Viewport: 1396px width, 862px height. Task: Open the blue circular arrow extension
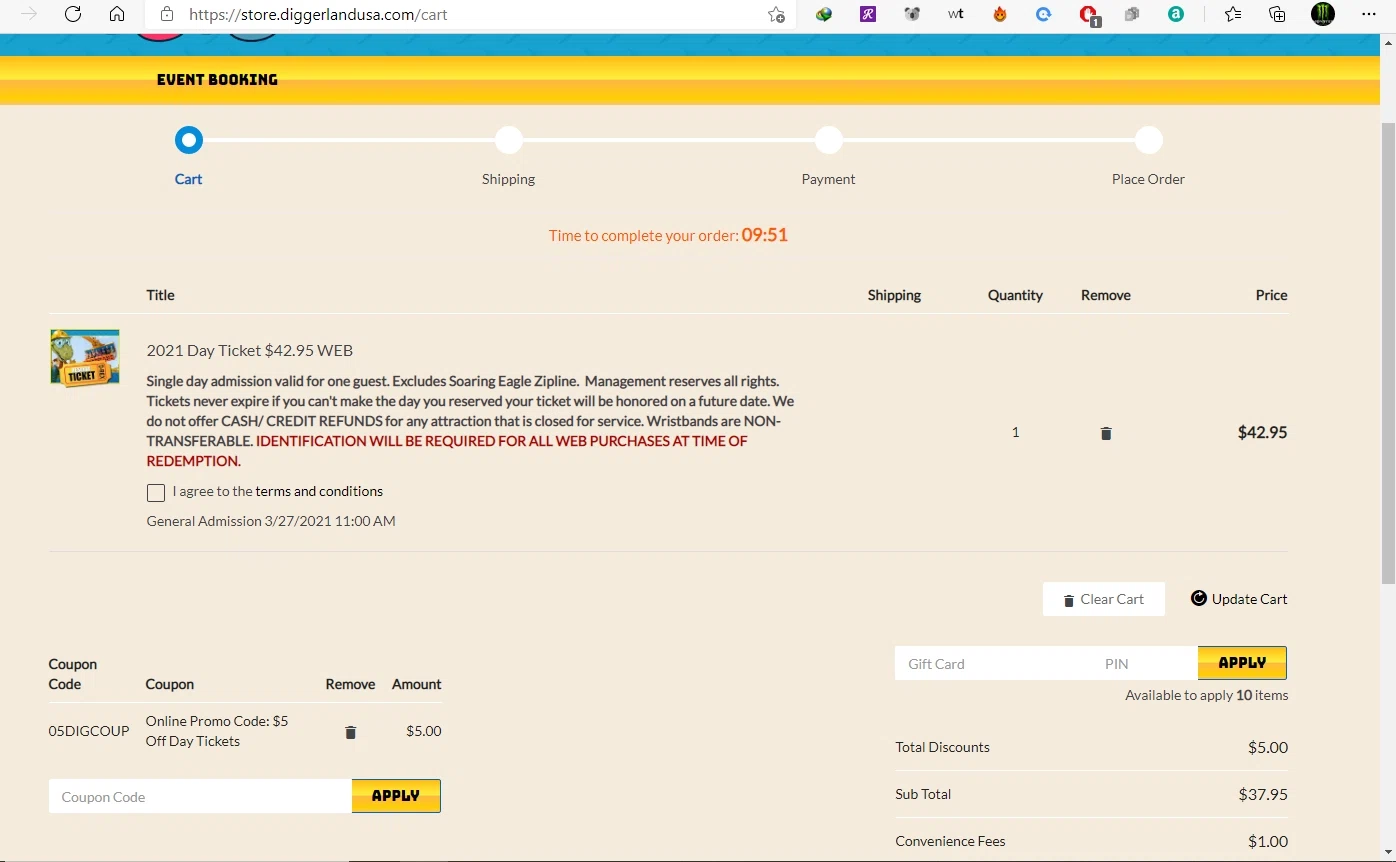[x=1044, y=15]
